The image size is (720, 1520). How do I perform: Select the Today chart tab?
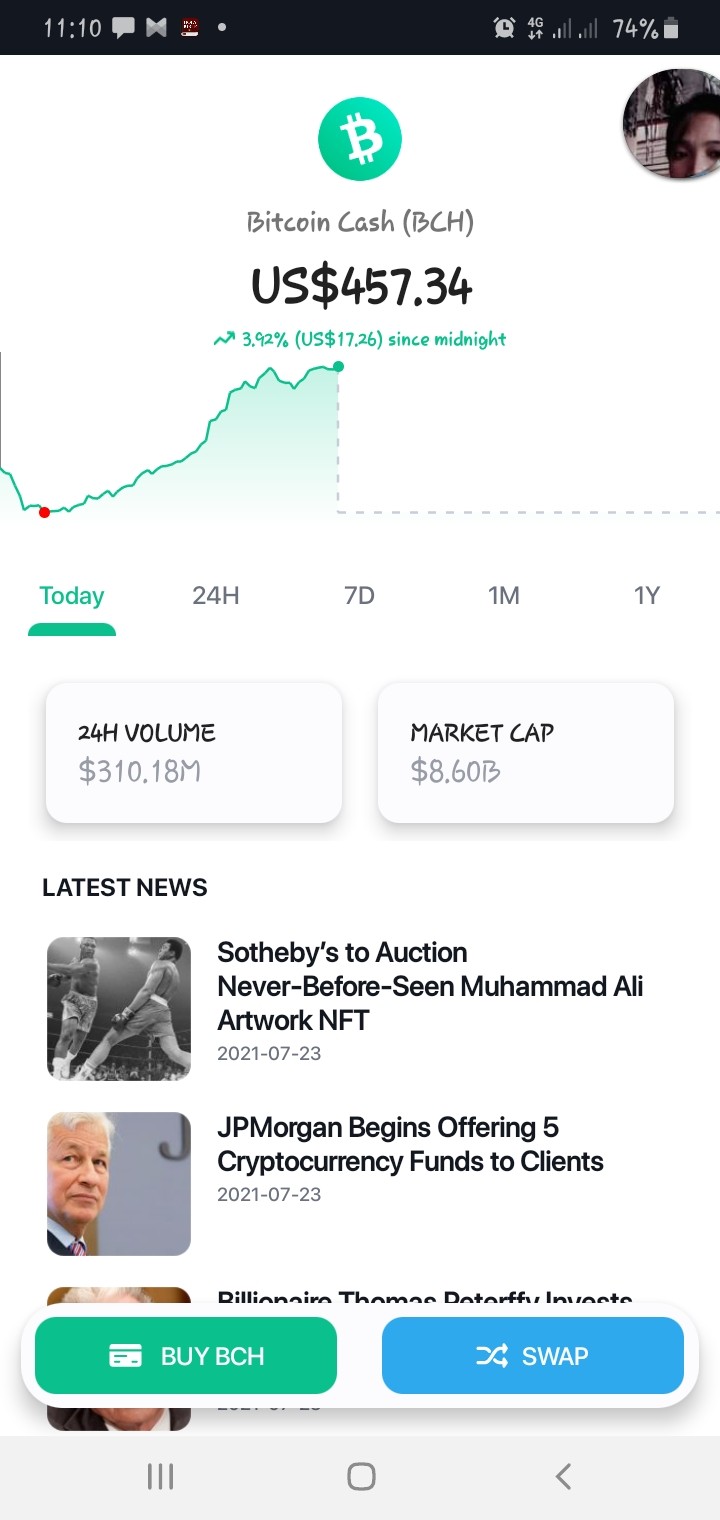72,596
